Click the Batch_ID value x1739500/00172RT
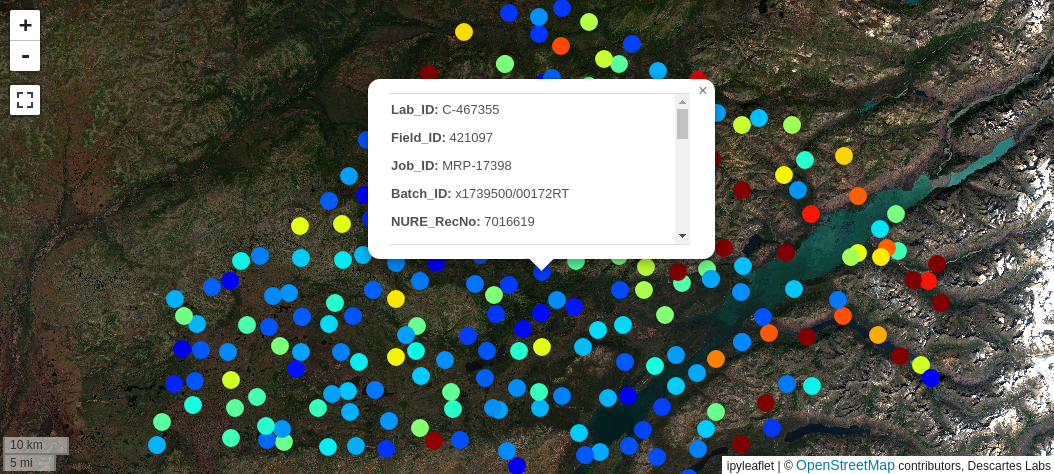The height and width of the screenshot is (474, 1054). click(511, 194)
